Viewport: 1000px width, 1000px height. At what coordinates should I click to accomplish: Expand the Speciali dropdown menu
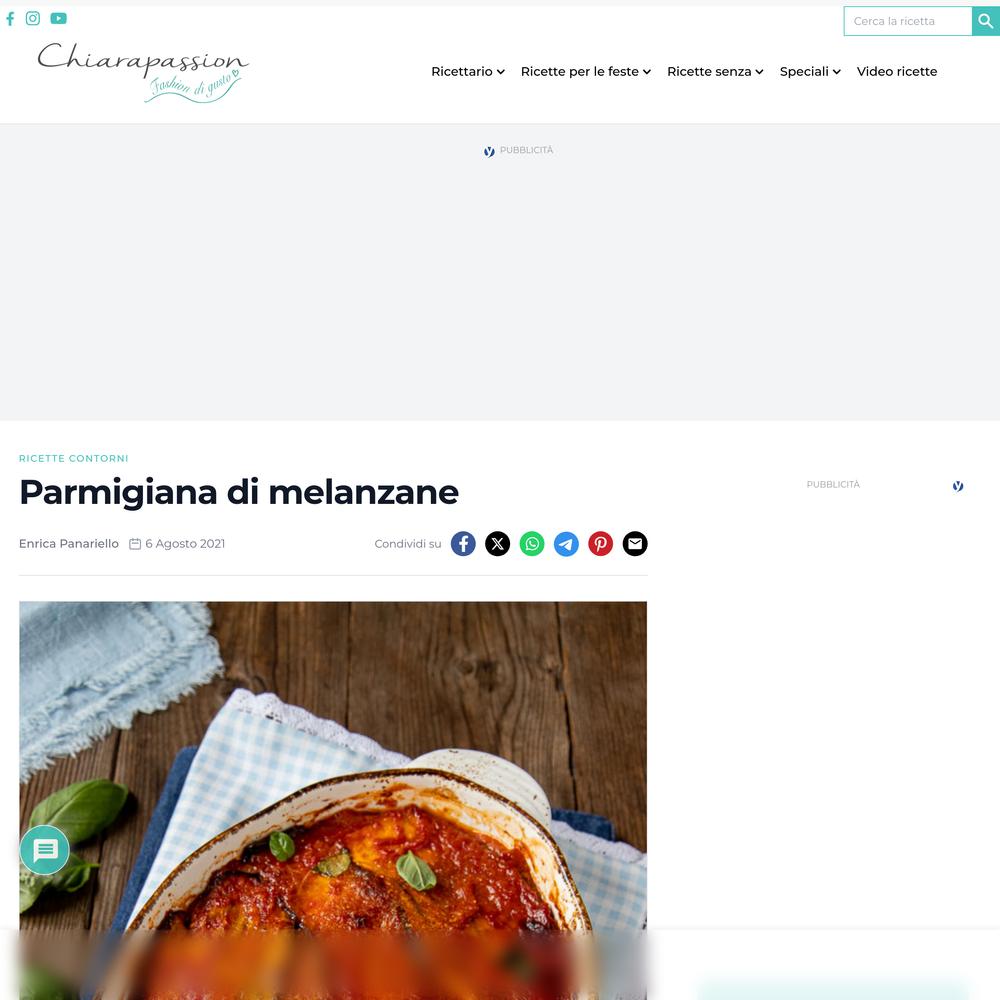click(810, 71)
